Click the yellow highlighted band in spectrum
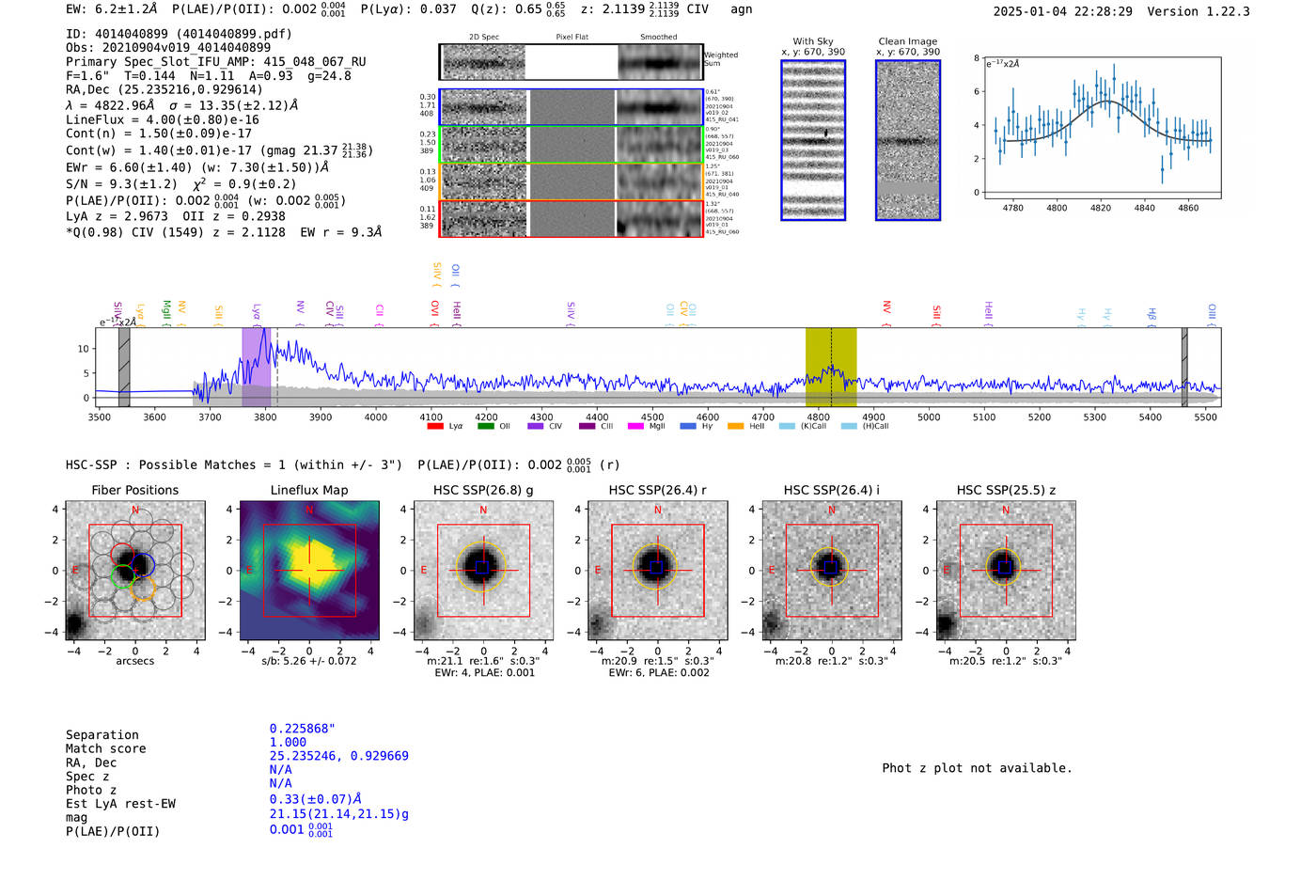1316x896 pixels. click(831, 368)
